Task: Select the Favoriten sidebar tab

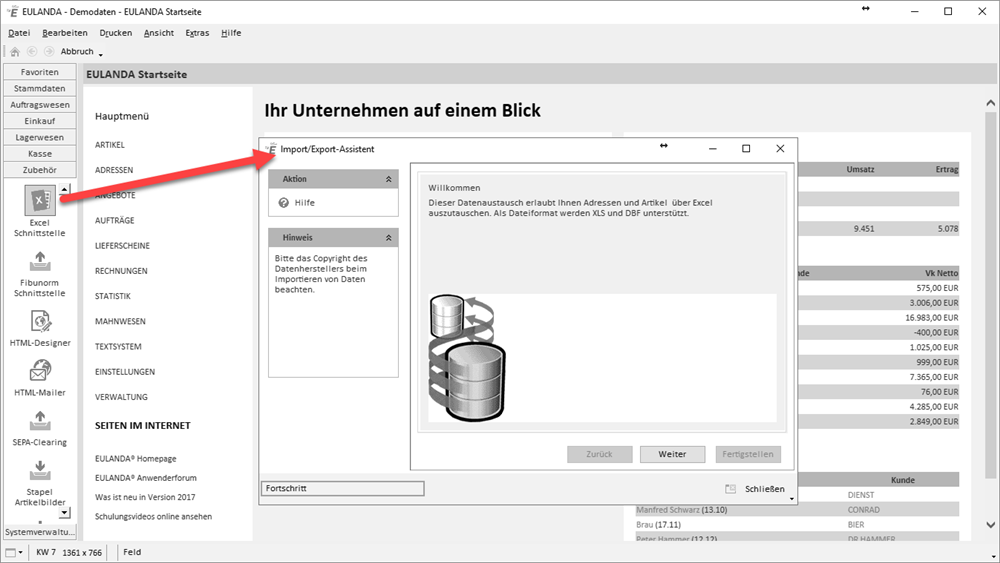Action: coord(40,72)
